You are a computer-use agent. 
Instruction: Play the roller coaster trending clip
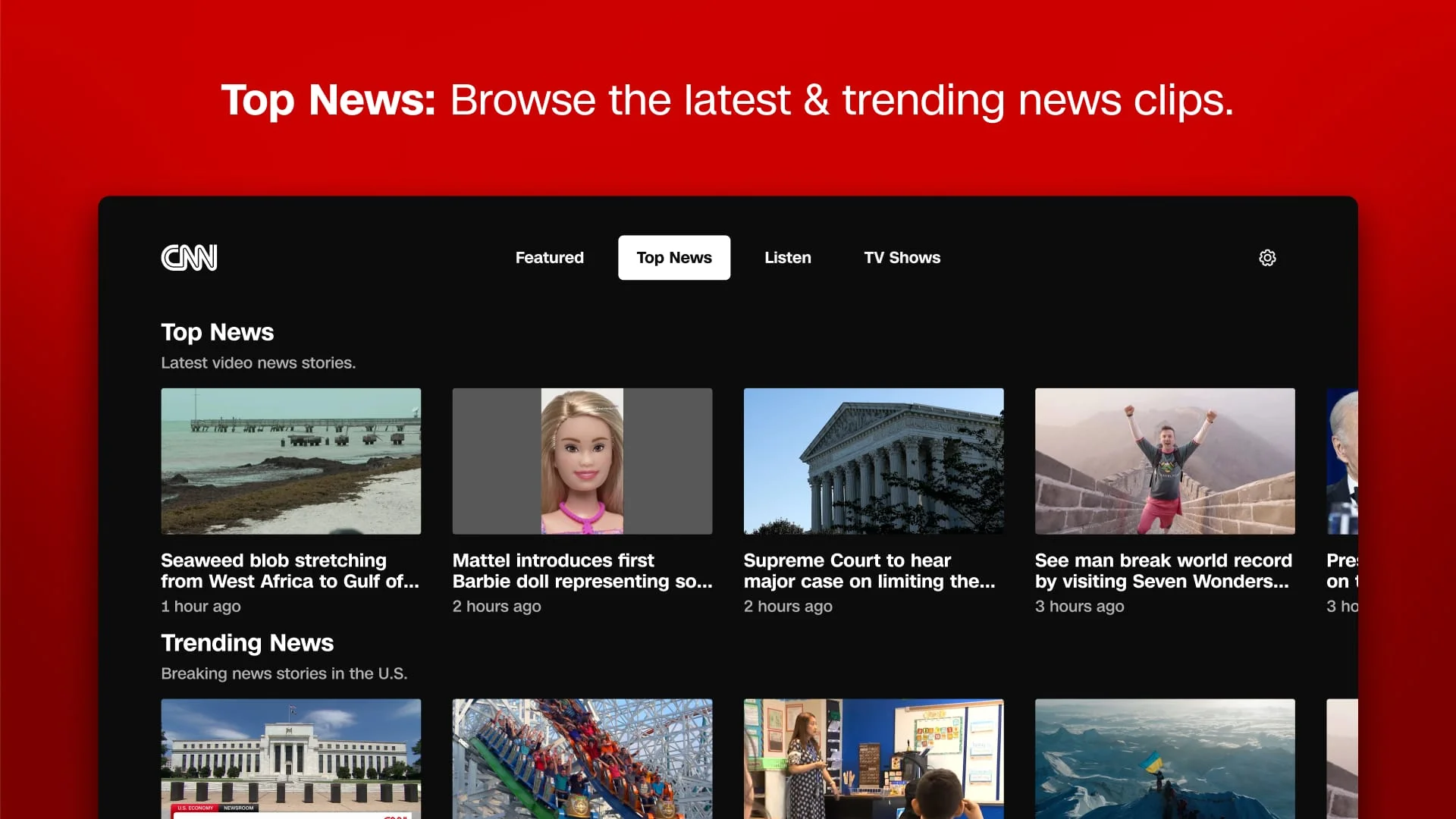(582, 758)
